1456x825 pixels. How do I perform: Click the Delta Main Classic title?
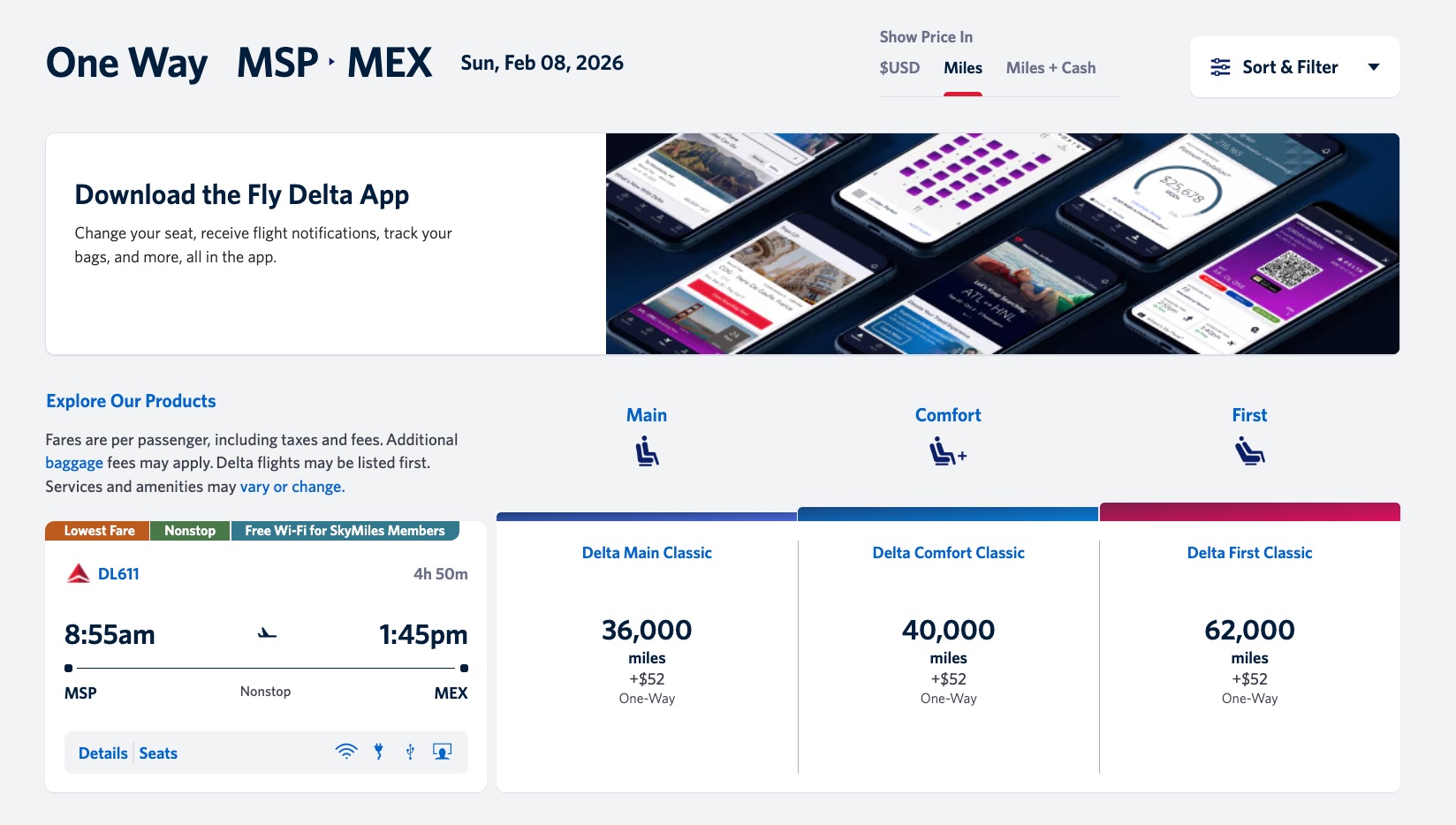pos(647,553)
